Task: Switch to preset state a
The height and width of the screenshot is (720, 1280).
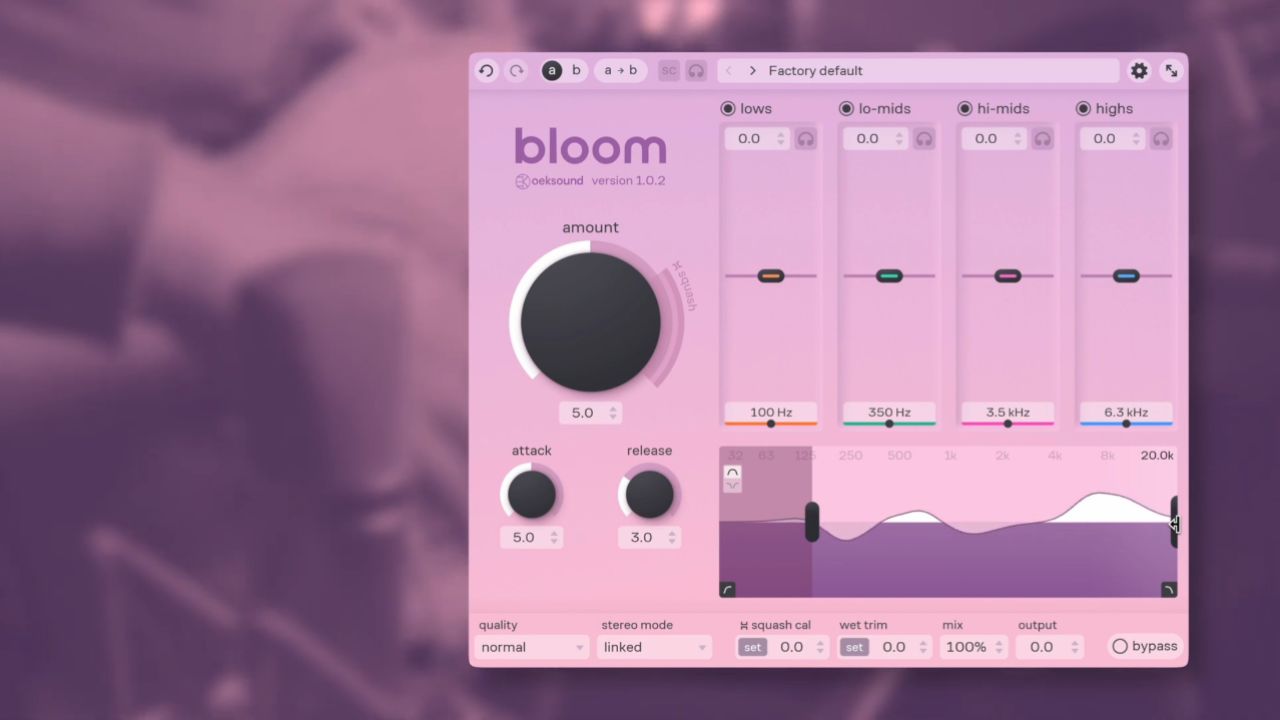Action: tap(551, 70)
